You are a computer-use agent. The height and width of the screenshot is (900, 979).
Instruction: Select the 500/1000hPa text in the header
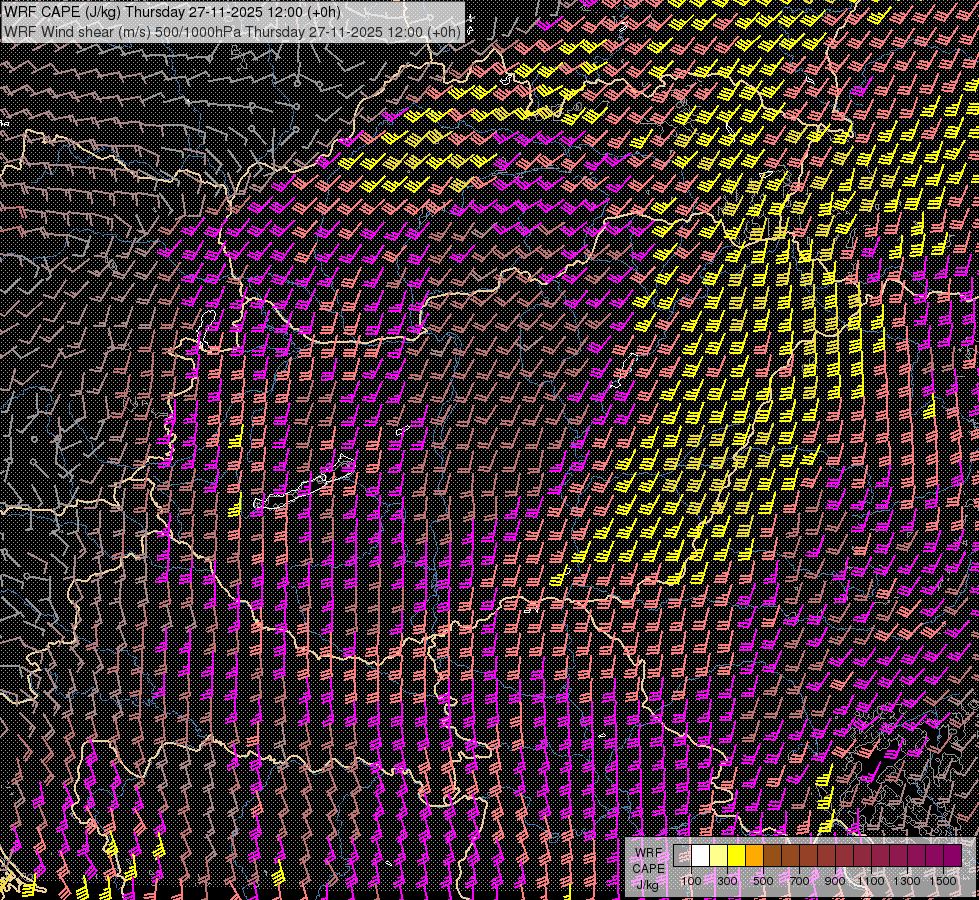pyautogui.click(x=198, y=32)
